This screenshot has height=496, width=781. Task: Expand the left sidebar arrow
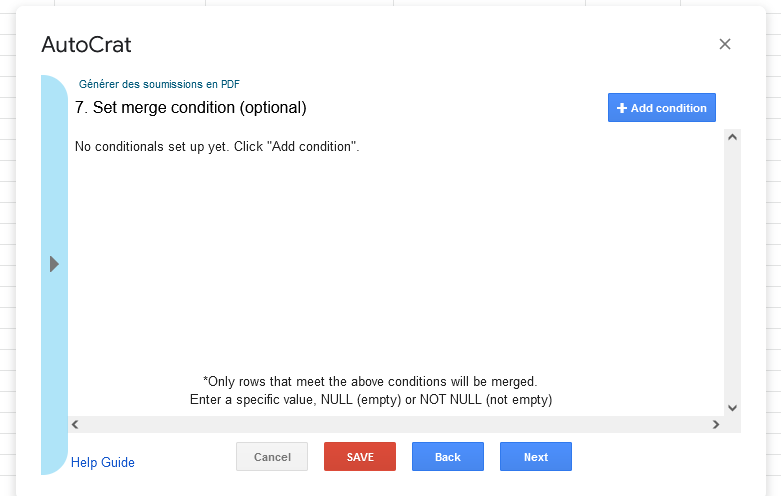[54, 264]
